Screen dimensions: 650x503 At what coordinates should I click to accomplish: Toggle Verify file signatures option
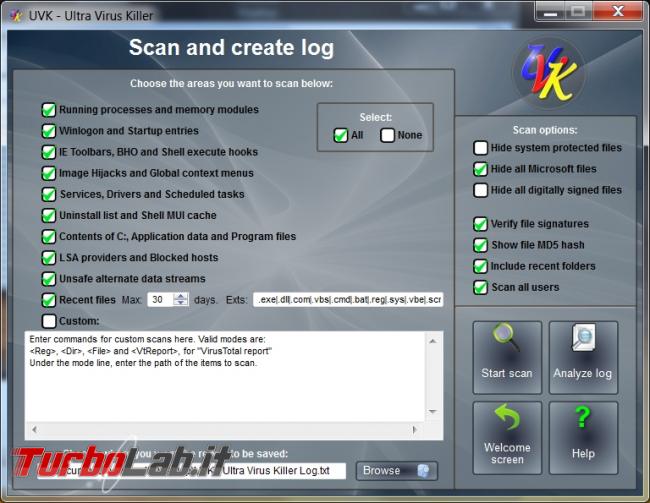click(480, 224)
